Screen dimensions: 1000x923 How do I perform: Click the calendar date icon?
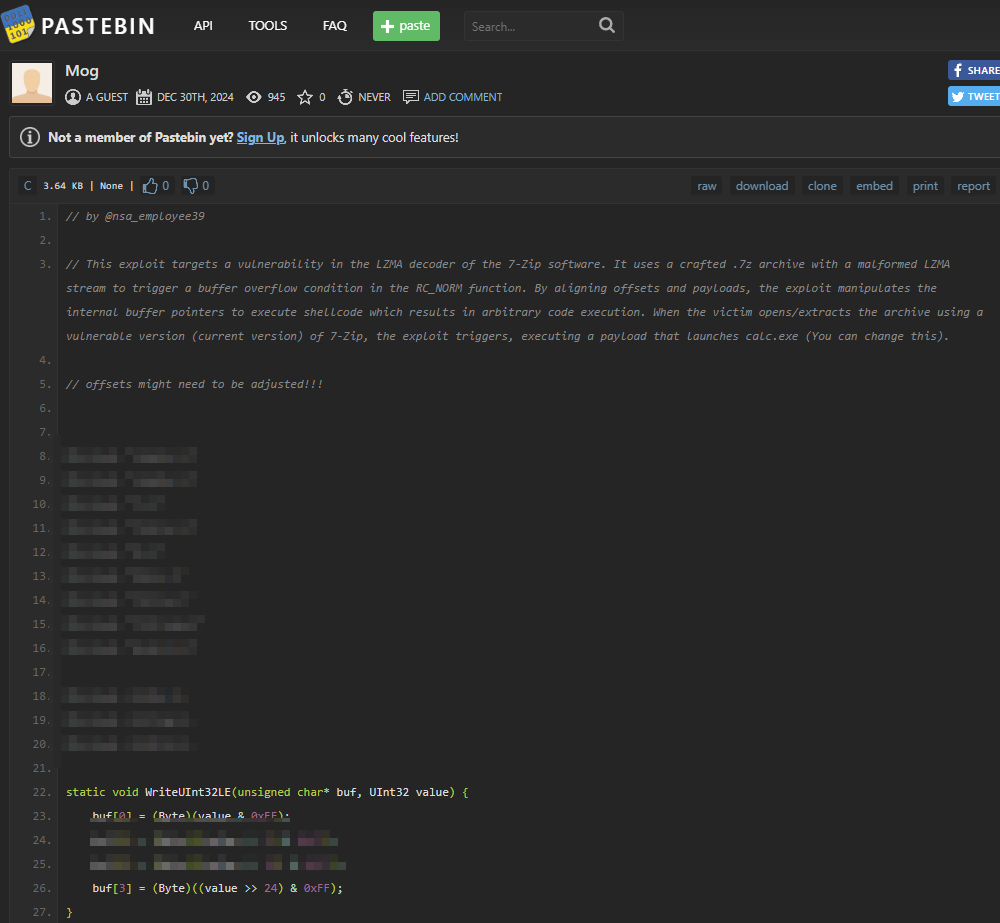[x=144, y=97]
